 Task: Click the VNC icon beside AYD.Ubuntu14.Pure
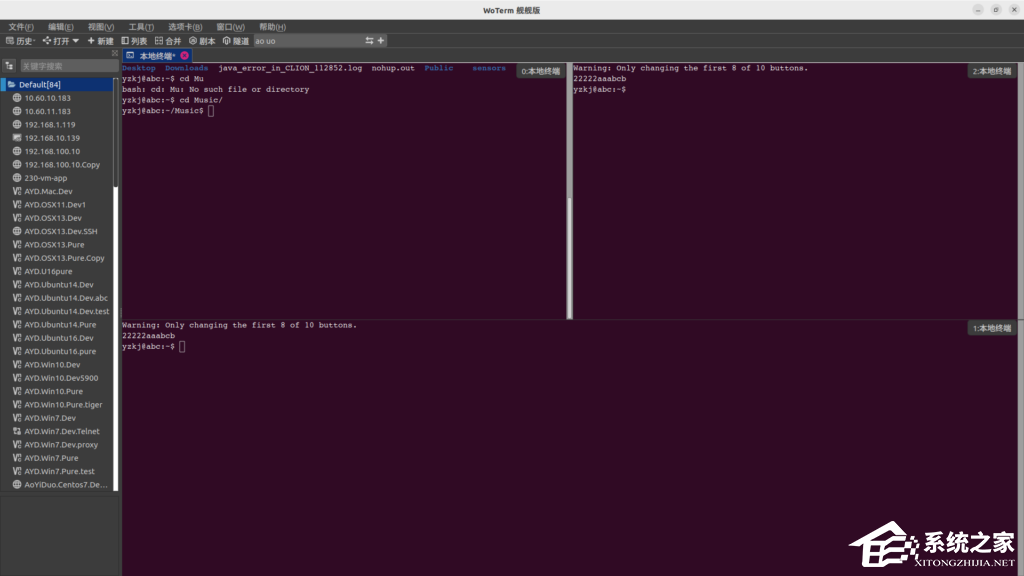[17, 325]
